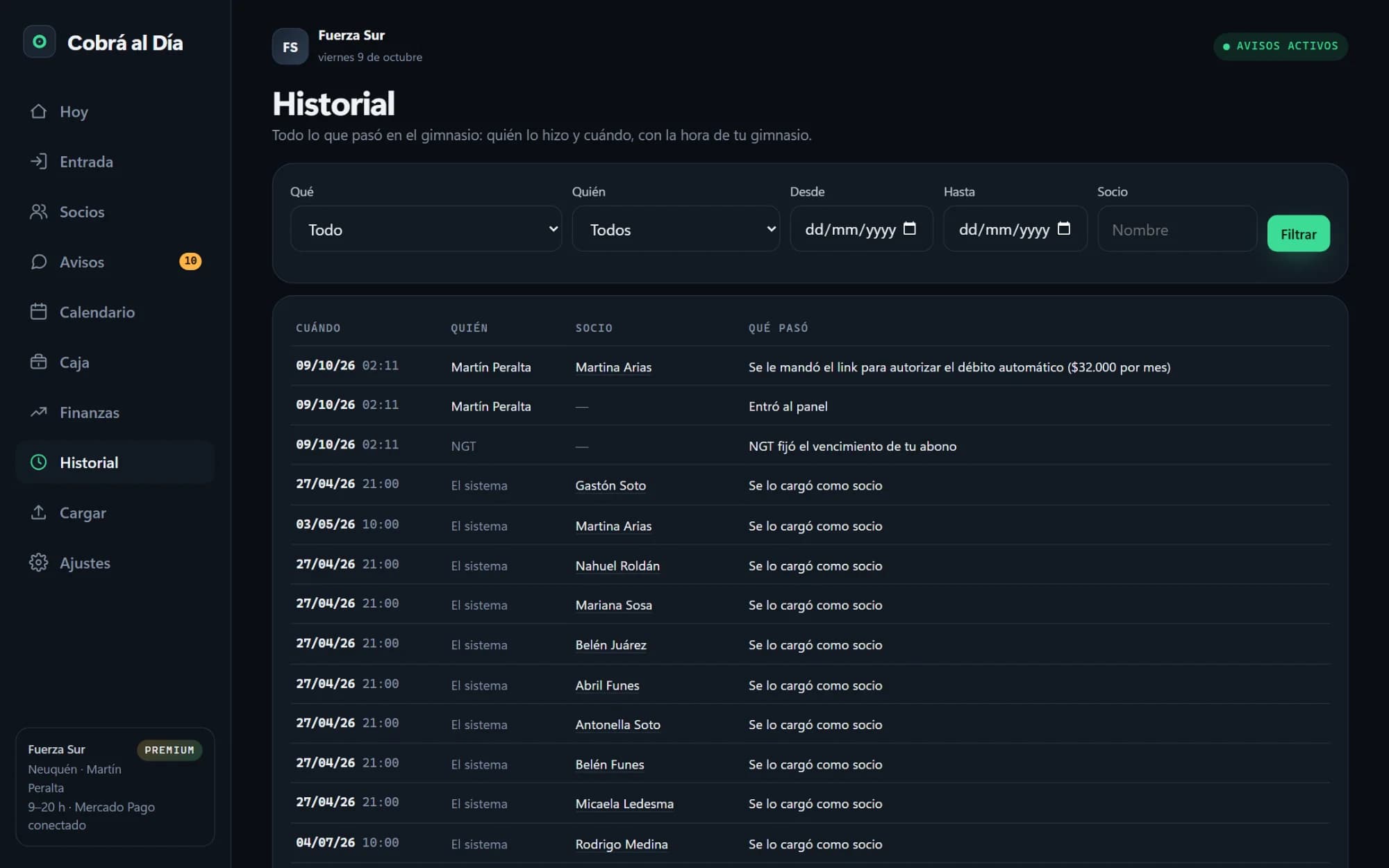This screenshot has width=1389, height=868.
Task: Click the Caja briefcase icon
Action: click(39, 362)
